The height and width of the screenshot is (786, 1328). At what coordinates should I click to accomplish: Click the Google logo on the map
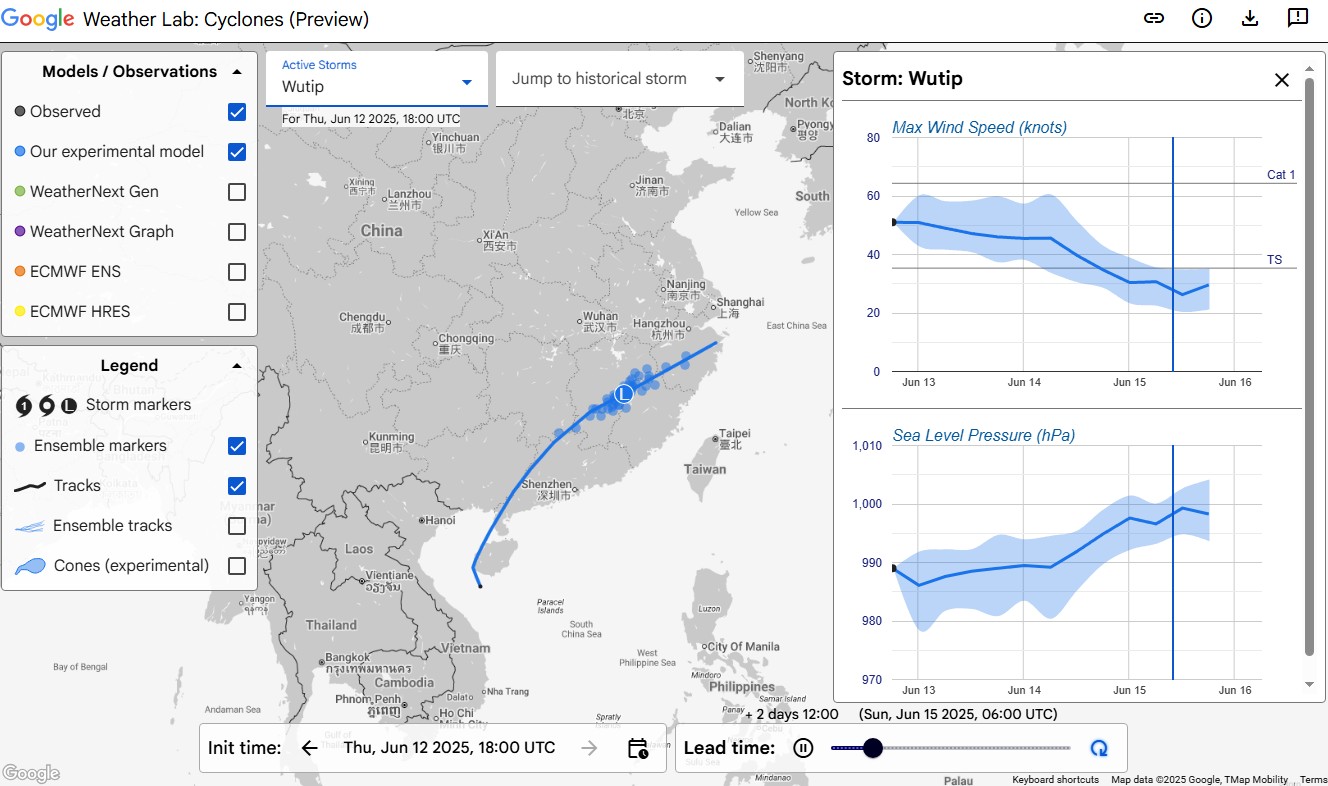31,773
